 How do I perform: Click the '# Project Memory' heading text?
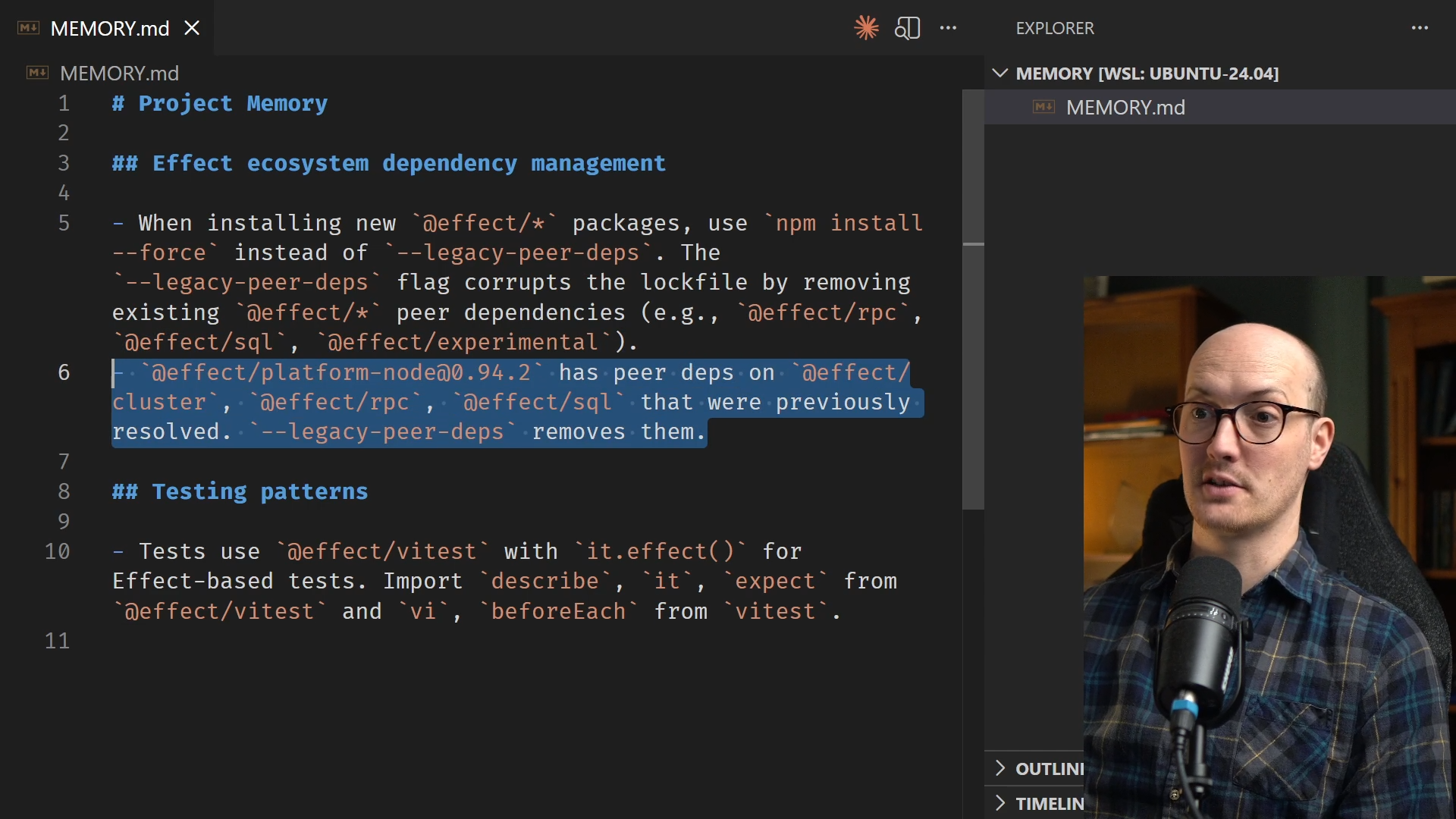[220, 103]
